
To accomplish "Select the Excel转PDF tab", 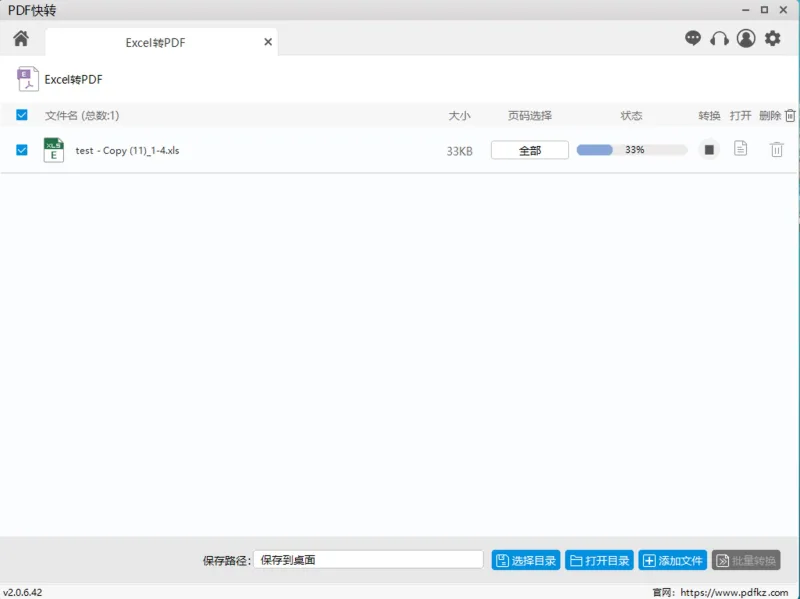I will (x=161, y=42).
